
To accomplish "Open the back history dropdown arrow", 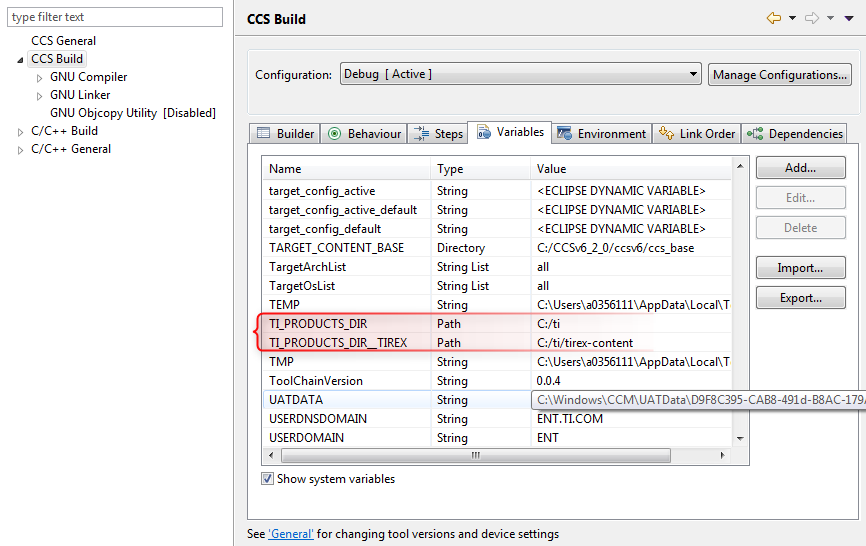I will (x=792, y=18).
